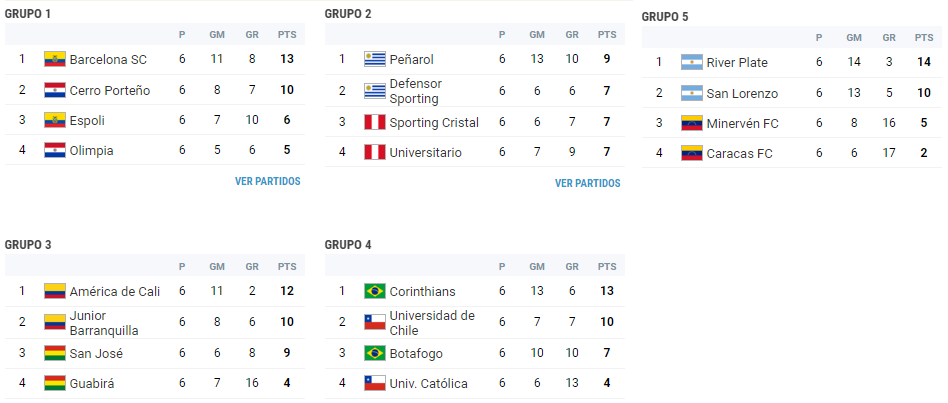Viewport: 948px width, 403px height.
Task: Click the Peru flag beside Sporting Cristal
Action: tap(375, 123)
